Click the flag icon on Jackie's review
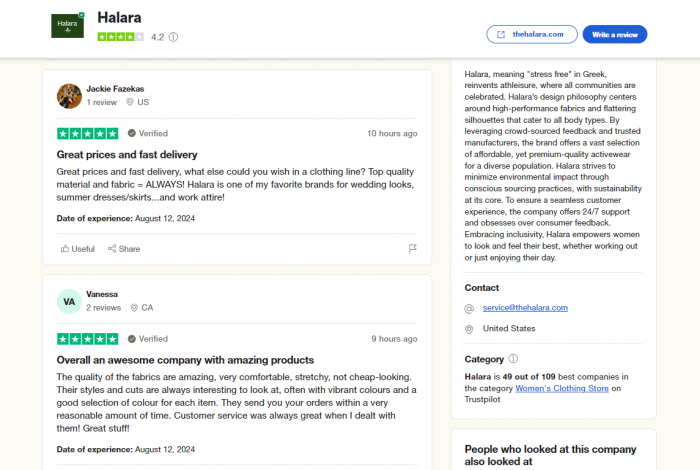Viewport: 700px width, 470px height. (412, 249)
